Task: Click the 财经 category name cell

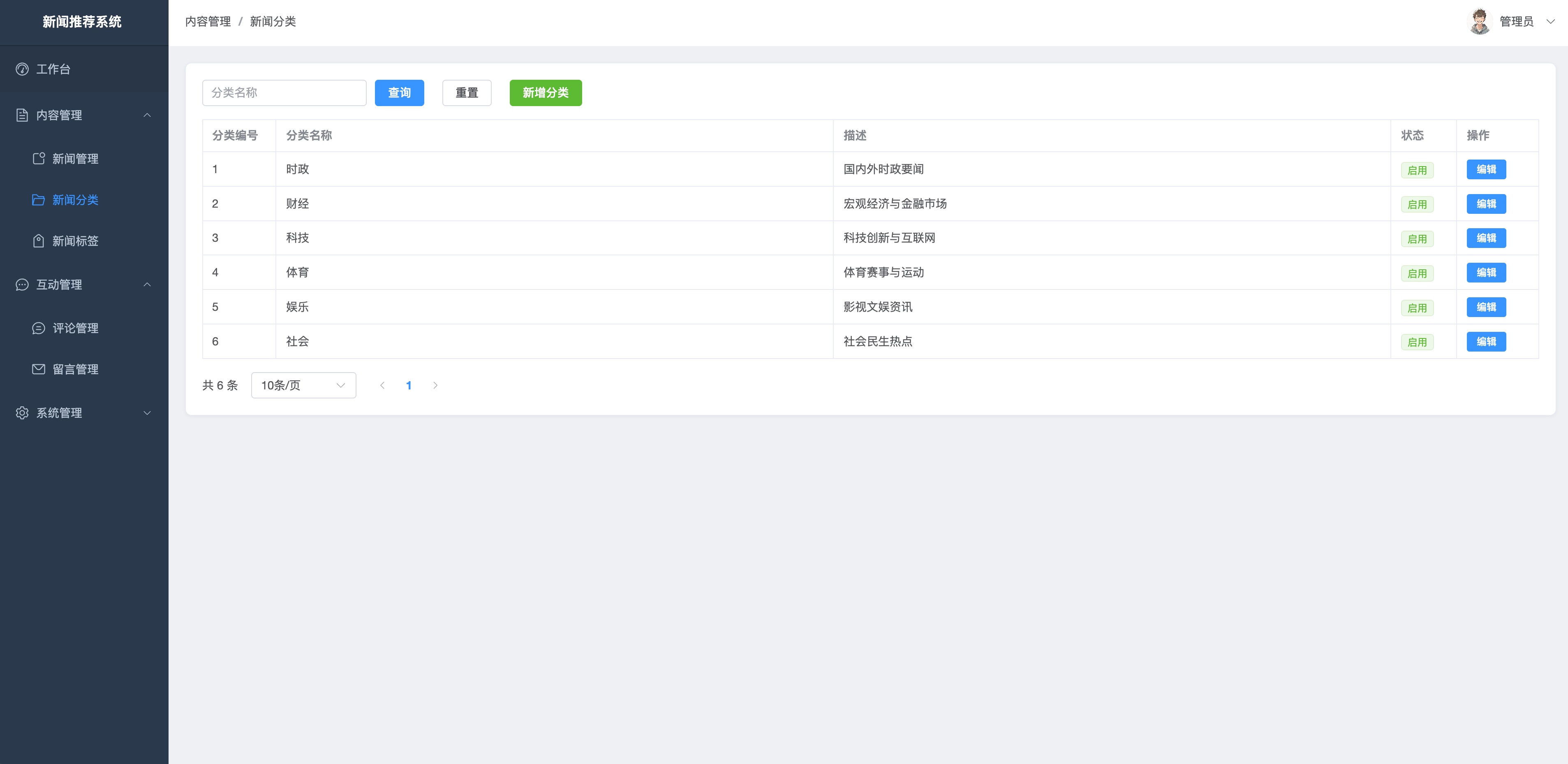Action: point(555,204)
